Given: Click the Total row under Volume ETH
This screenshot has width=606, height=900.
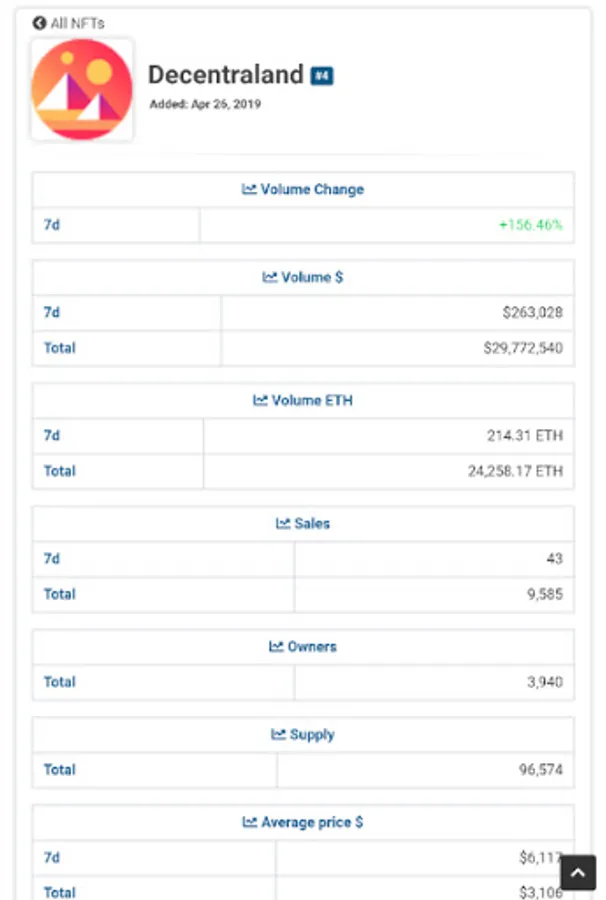Looking at the screenshot, I should click(60, 471).
